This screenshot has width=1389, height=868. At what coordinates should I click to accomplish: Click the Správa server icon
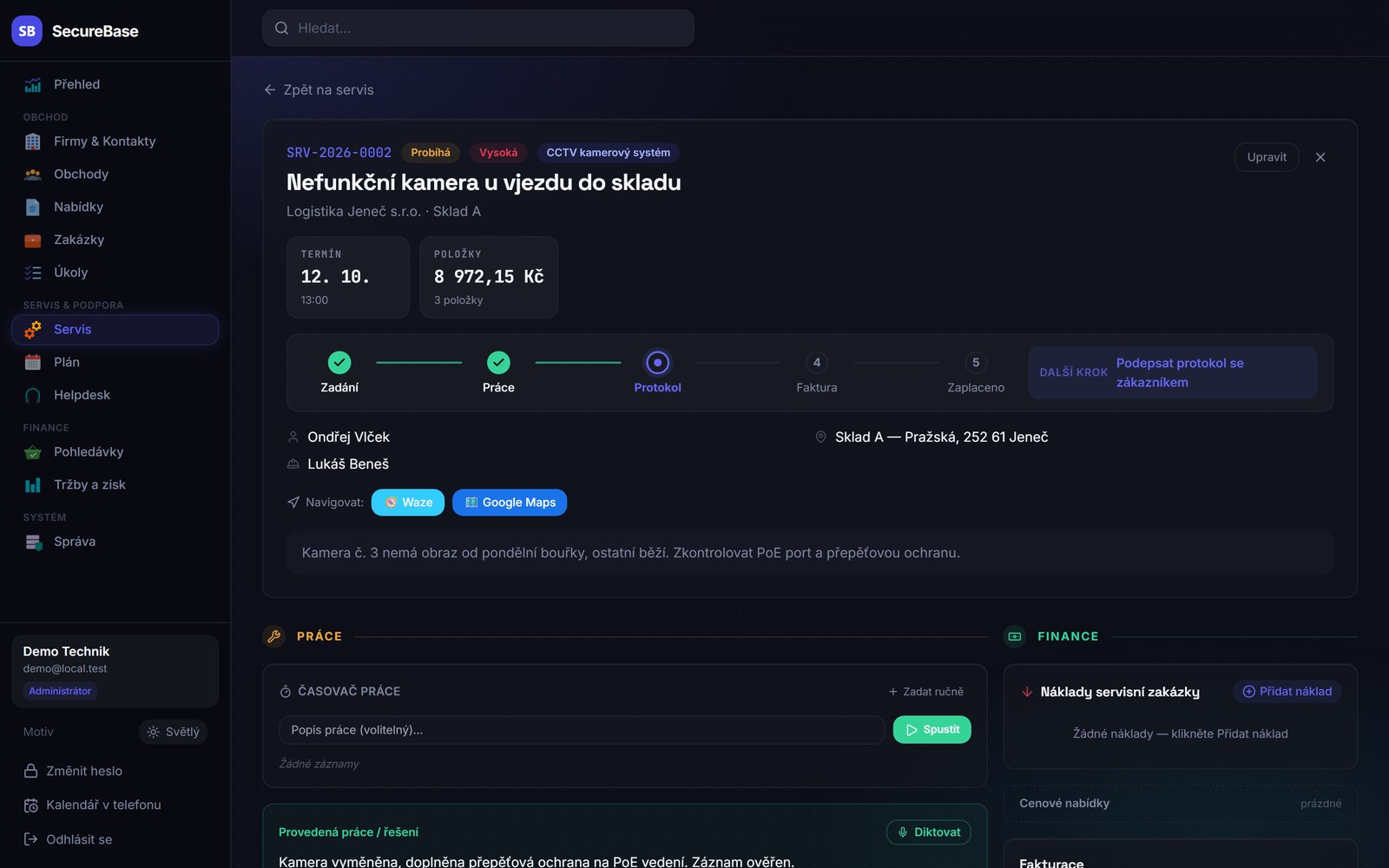click(33, 542)
